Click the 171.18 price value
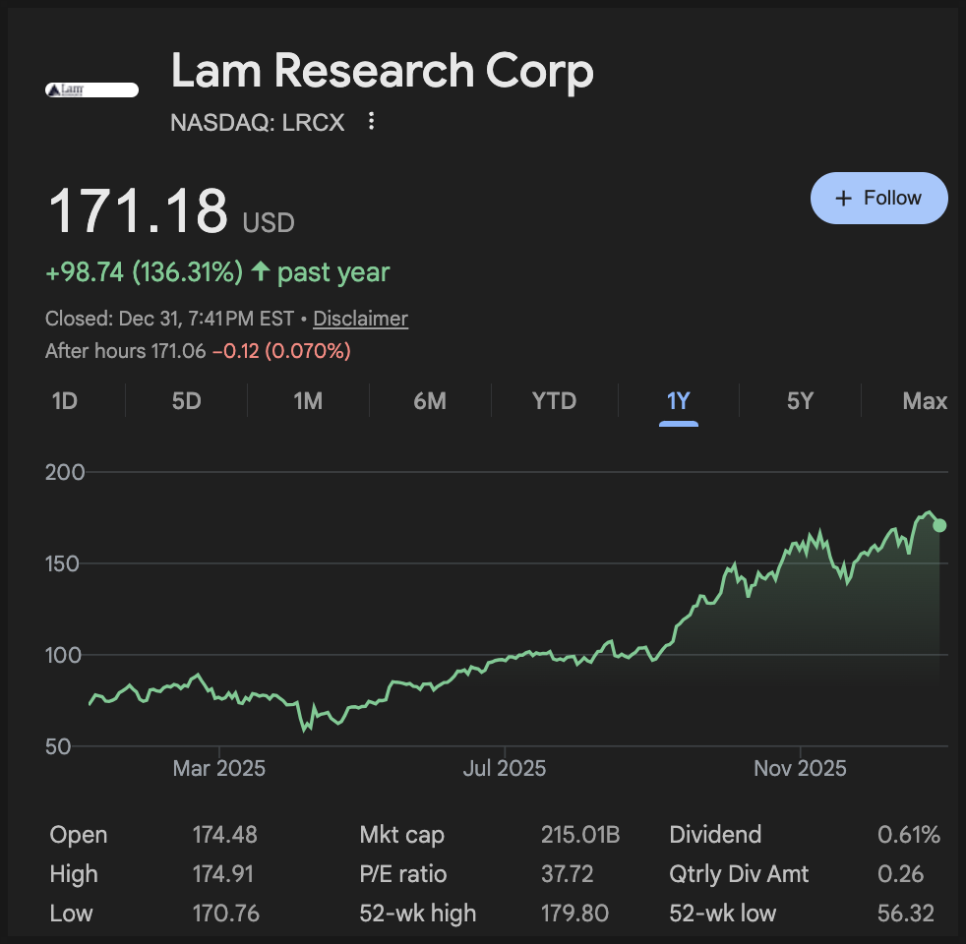 [x=138, y=211]
